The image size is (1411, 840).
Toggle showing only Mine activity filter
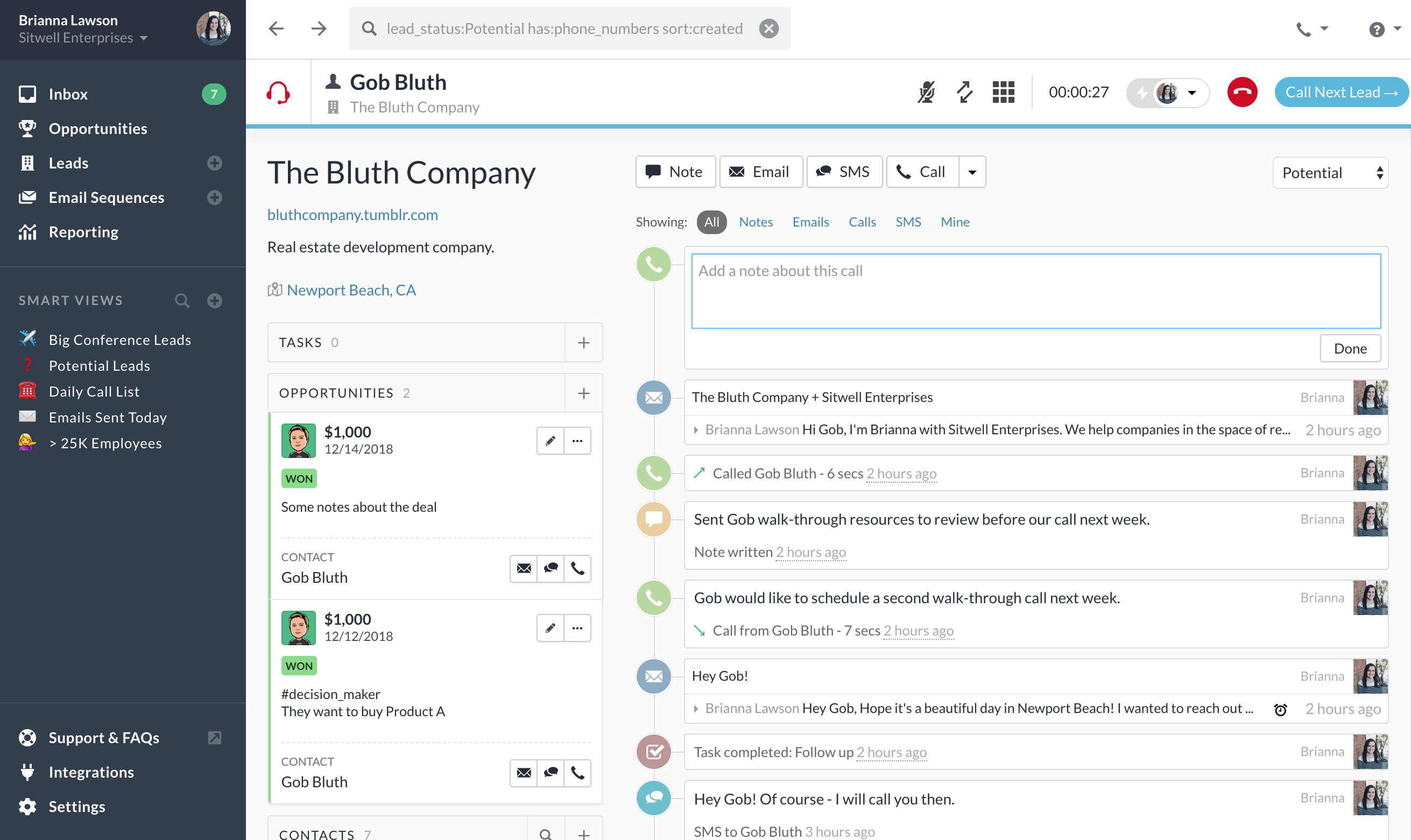click(954, 222)
